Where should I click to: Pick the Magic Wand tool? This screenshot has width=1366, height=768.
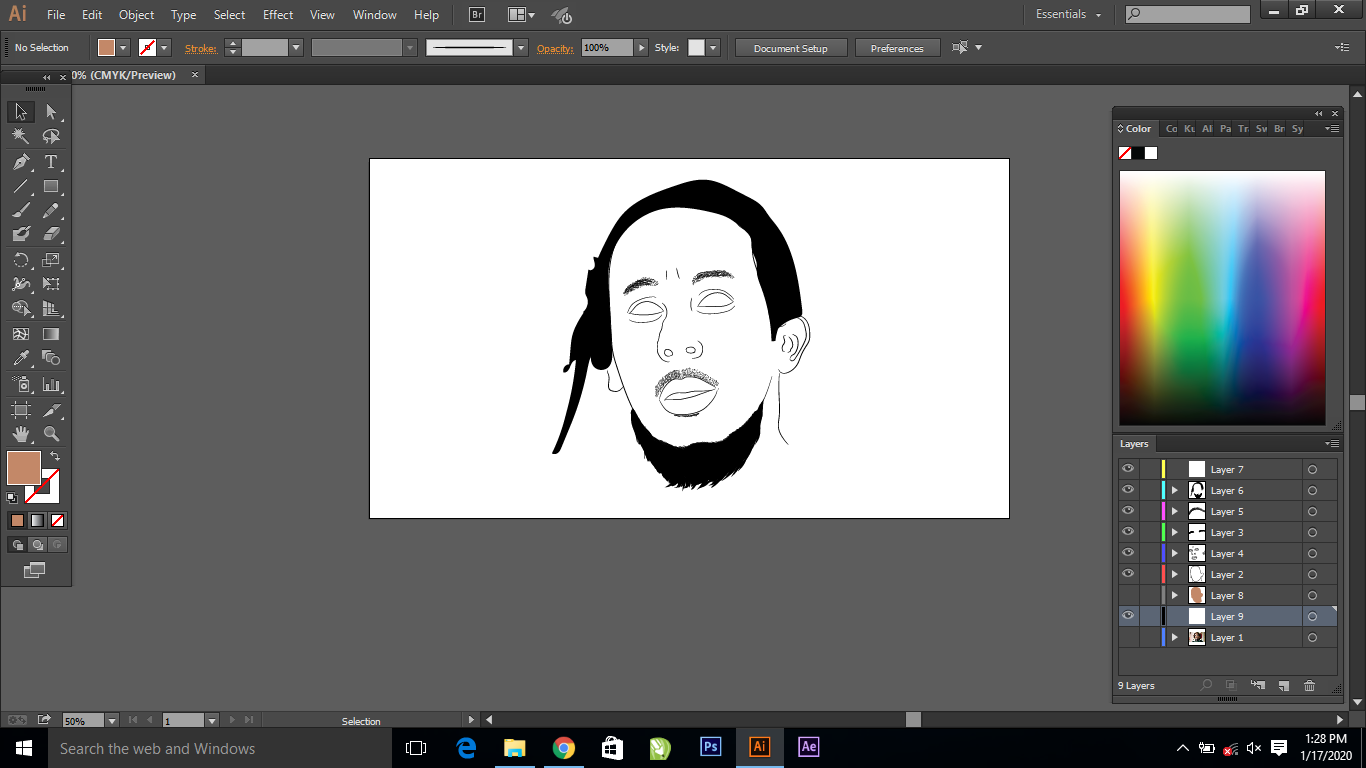click(x=21, y=137)
